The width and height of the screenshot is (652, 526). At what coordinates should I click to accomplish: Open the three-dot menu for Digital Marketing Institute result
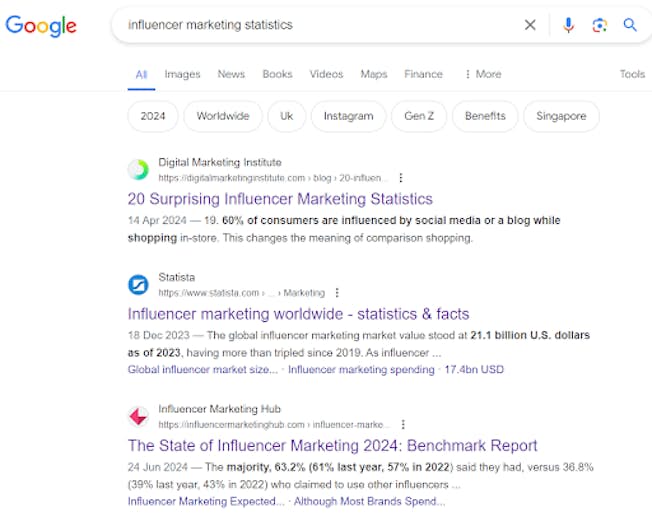click(401, 178)
